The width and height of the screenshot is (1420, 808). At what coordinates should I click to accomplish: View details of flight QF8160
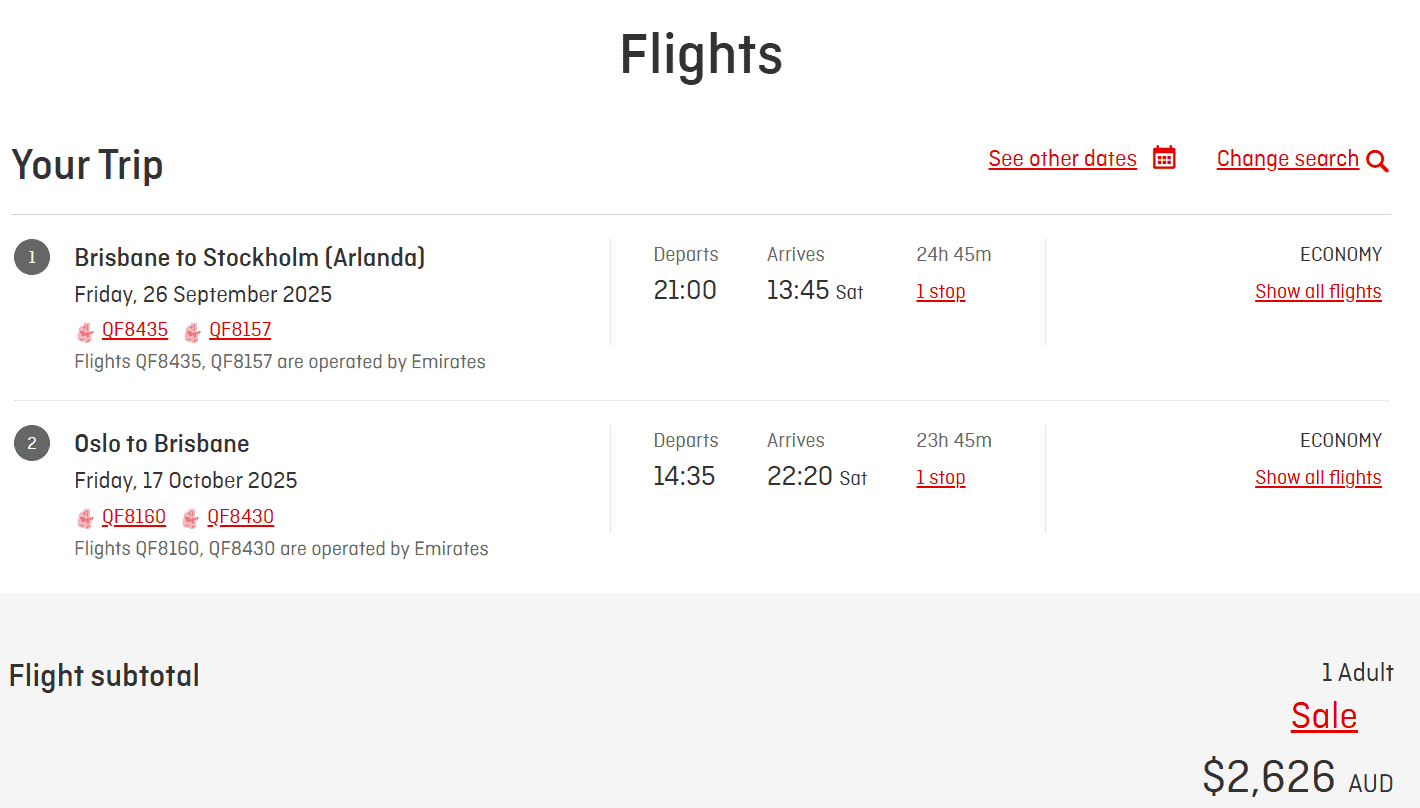(134, 517)
